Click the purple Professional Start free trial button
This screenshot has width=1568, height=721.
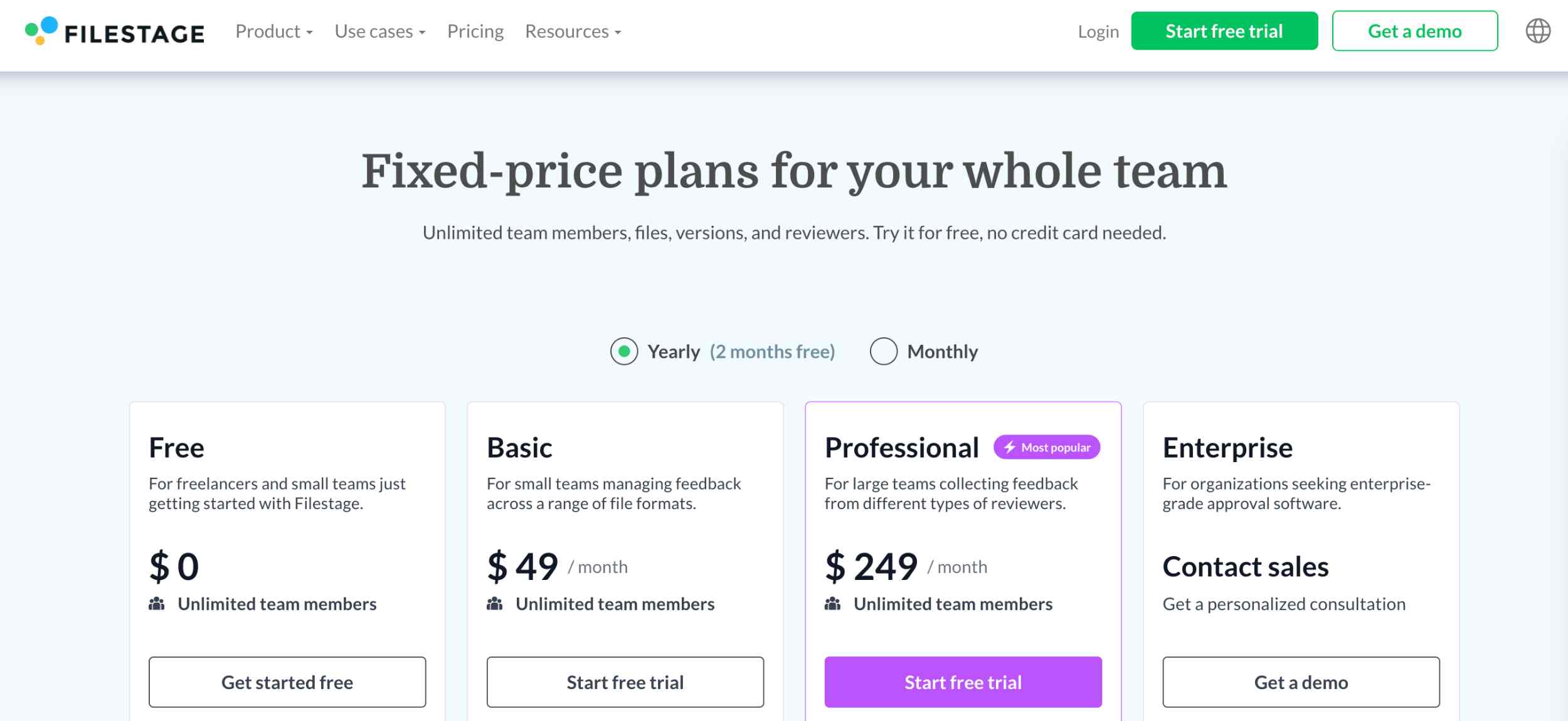963,682
